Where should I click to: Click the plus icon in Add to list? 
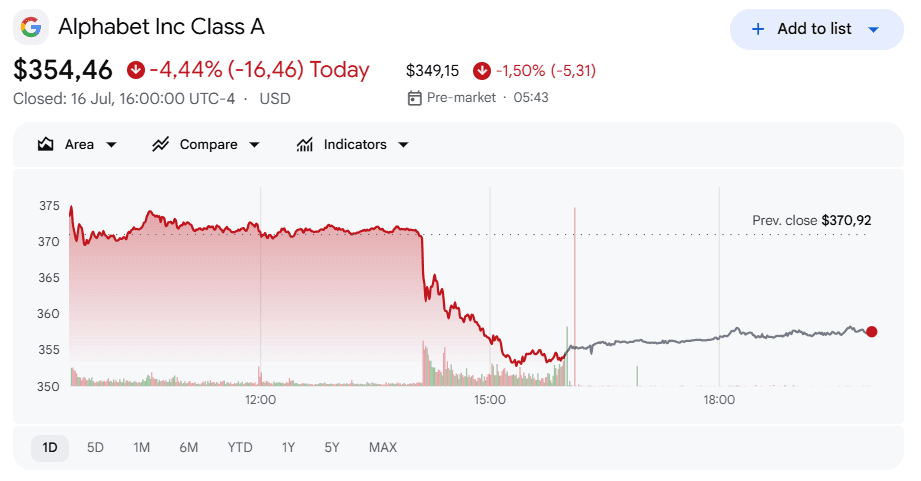pyautogui.click(x=758, y=29)
